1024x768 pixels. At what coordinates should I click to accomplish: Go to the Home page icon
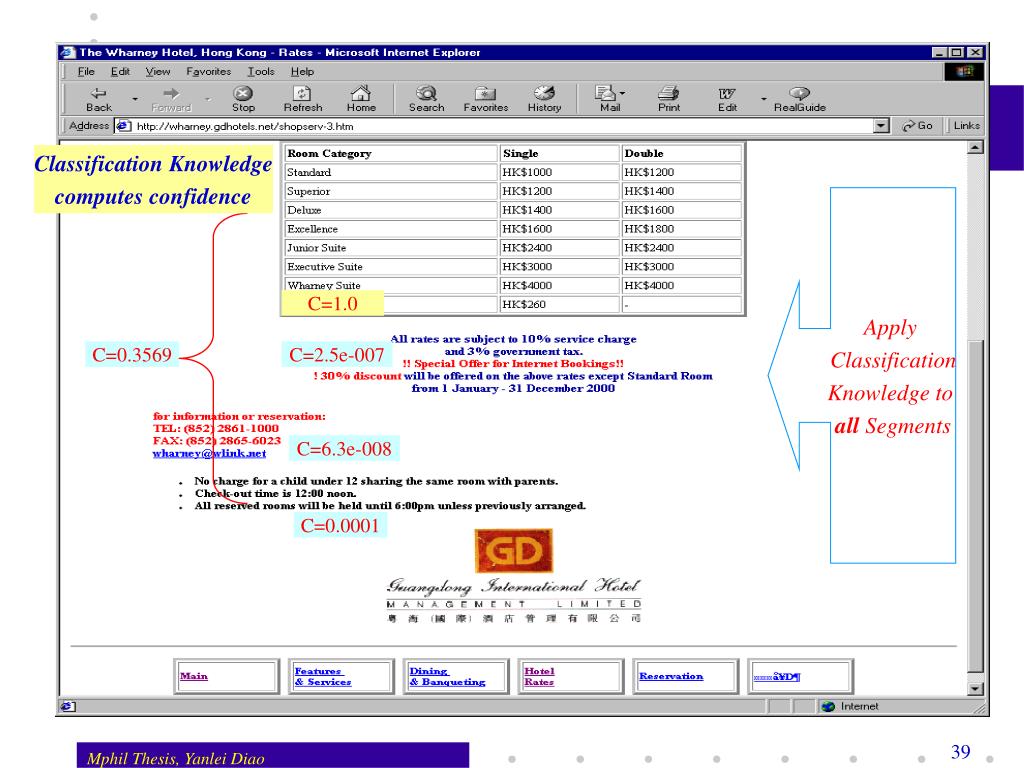[360, 93]
